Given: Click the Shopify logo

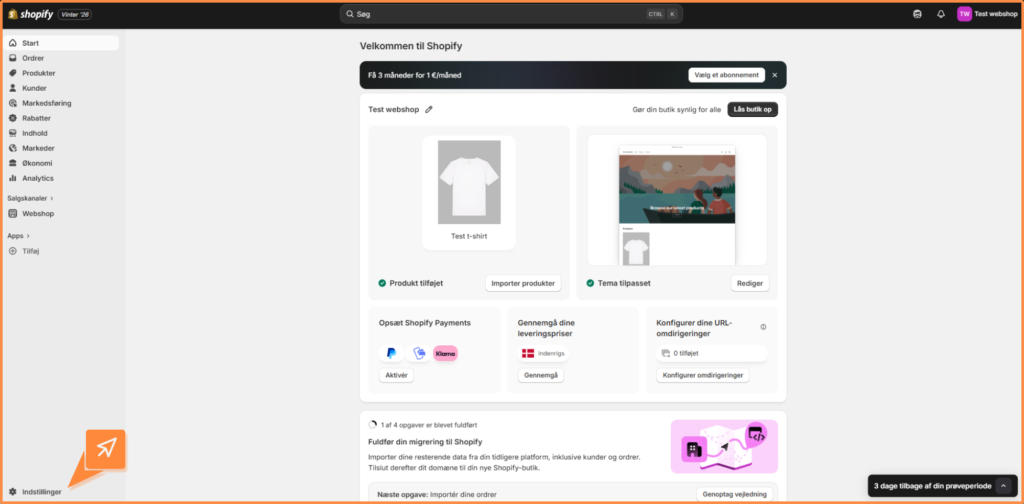Looking at the screenshot, I should 32,14.
